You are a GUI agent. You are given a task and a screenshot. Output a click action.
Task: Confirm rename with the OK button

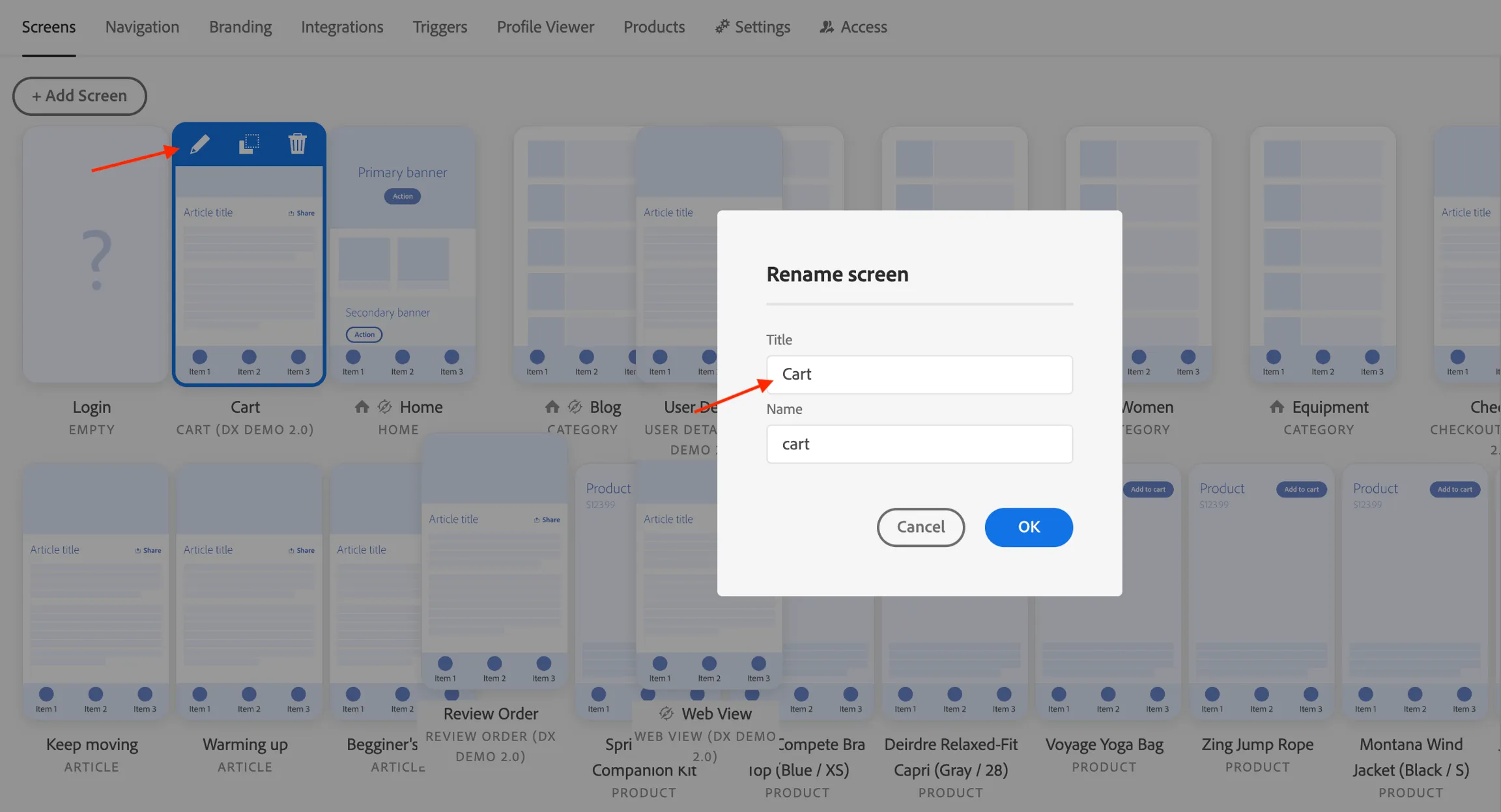[x=1029, y=527]
